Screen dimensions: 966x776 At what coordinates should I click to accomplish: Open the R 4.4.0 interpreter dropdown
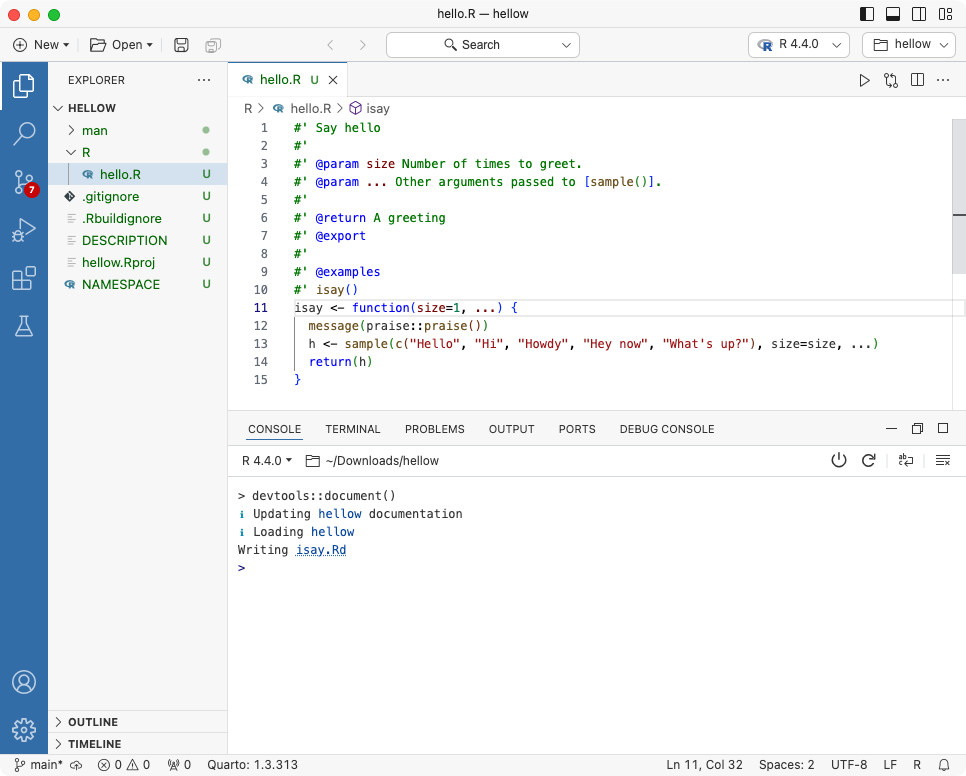coord(798,44)
